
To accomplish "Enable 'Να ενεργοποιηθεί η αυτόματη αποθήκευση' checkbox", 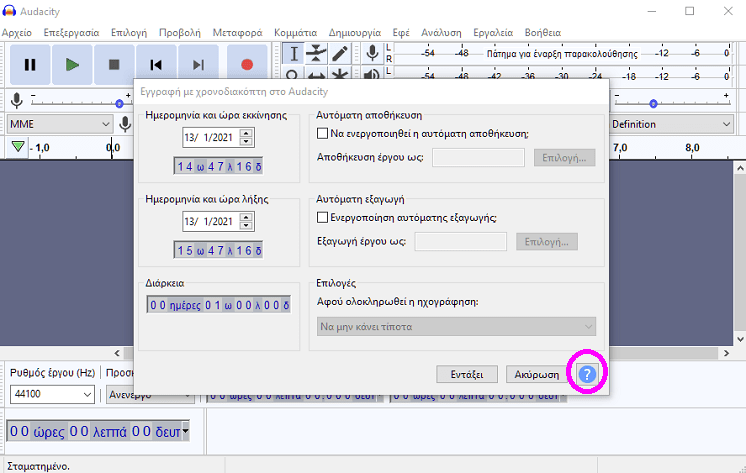I will pyautogui.click(x=322, y=134).
